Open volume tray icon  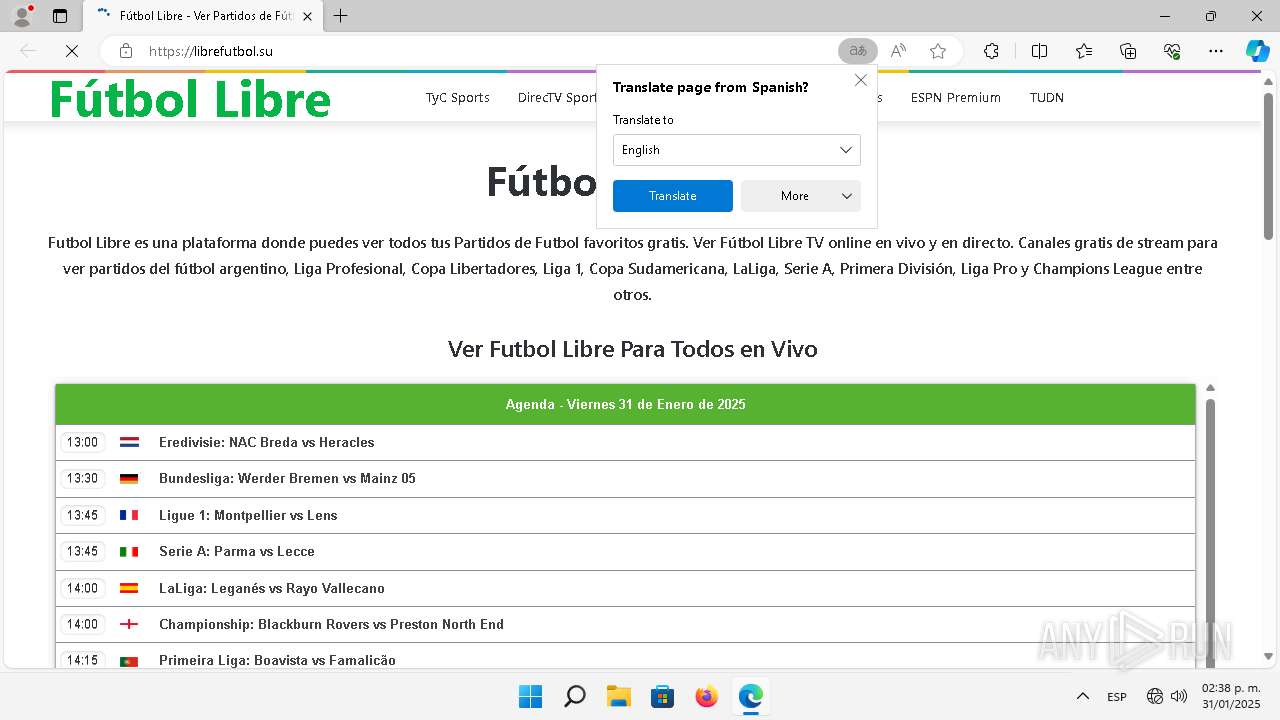click(1179, 697)
